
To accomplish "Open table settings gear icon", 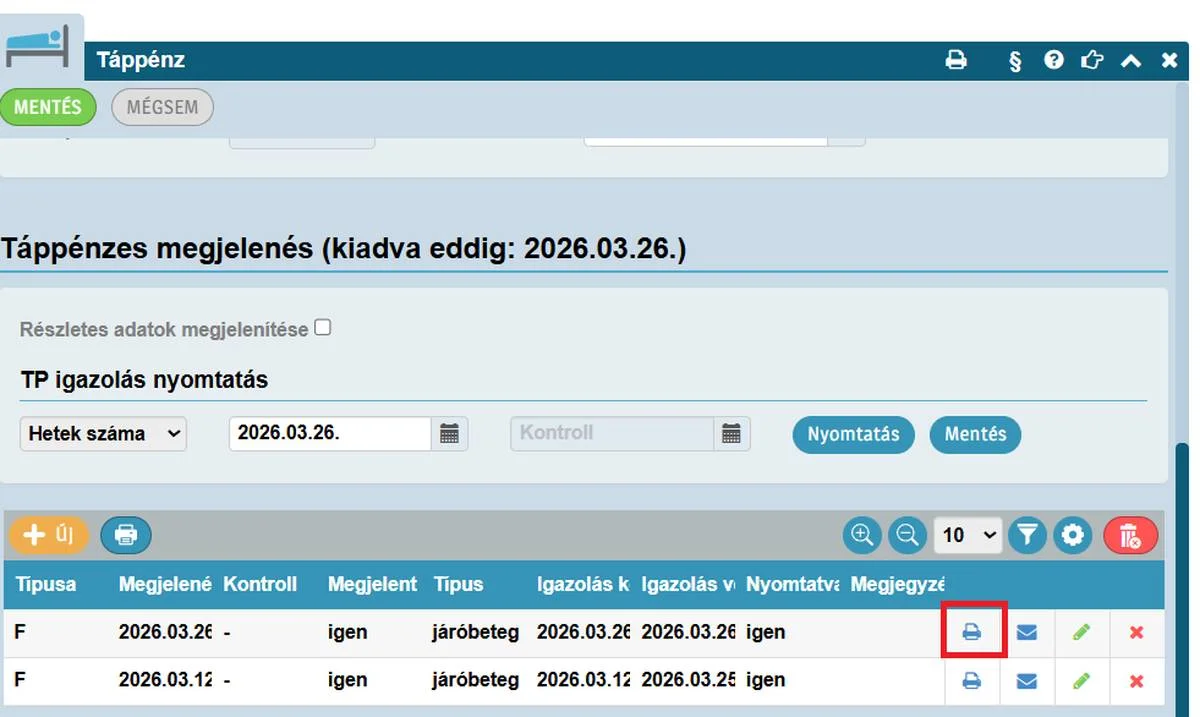I will pos(1073,535).
